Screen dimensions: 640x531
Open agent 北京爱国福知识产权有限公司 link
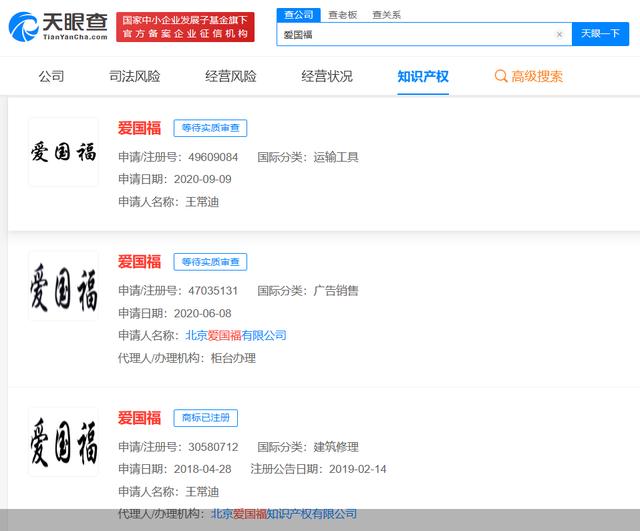coord(284,514)
